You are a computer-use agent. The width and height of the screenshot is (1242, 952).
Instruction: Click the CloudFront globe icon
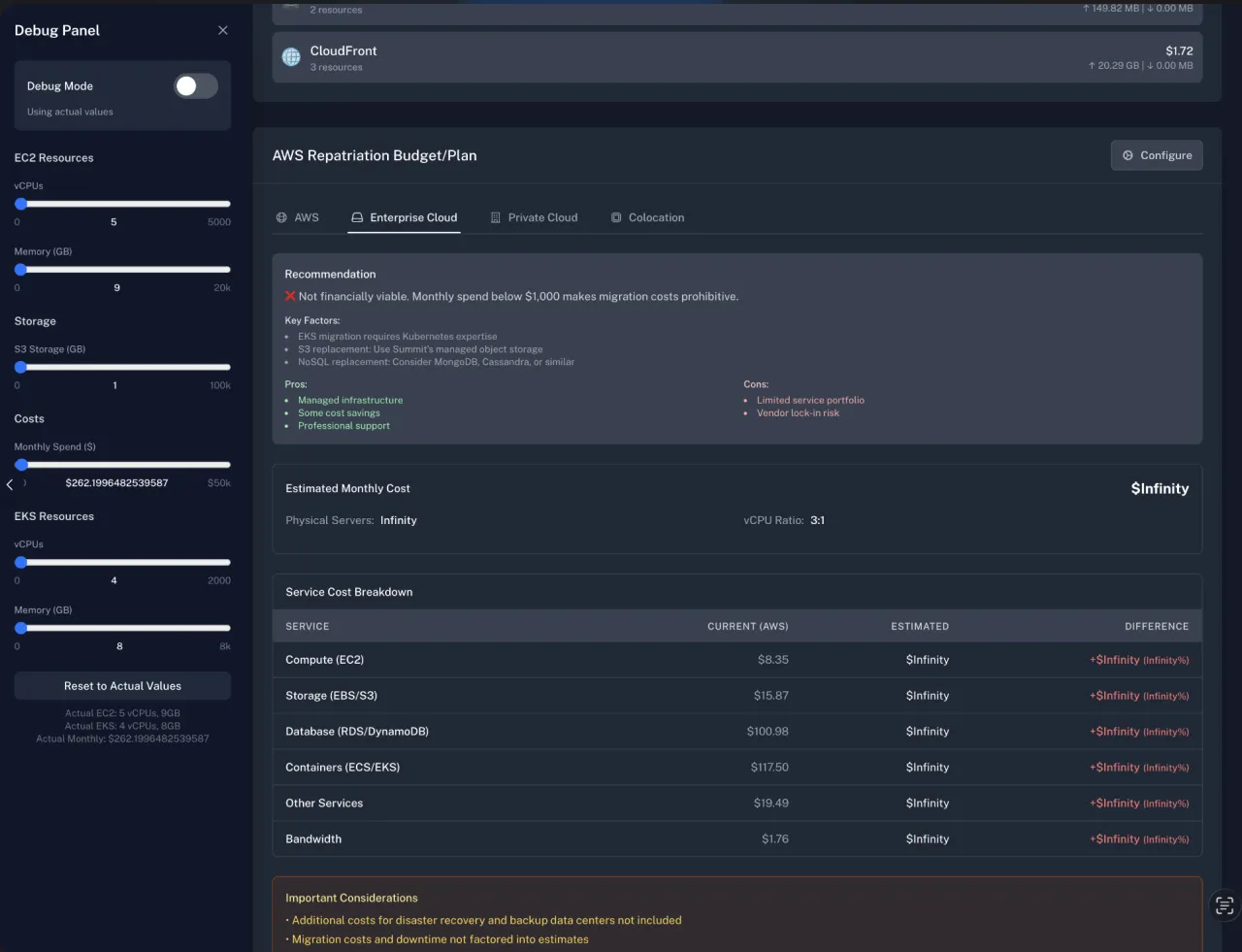291,57
